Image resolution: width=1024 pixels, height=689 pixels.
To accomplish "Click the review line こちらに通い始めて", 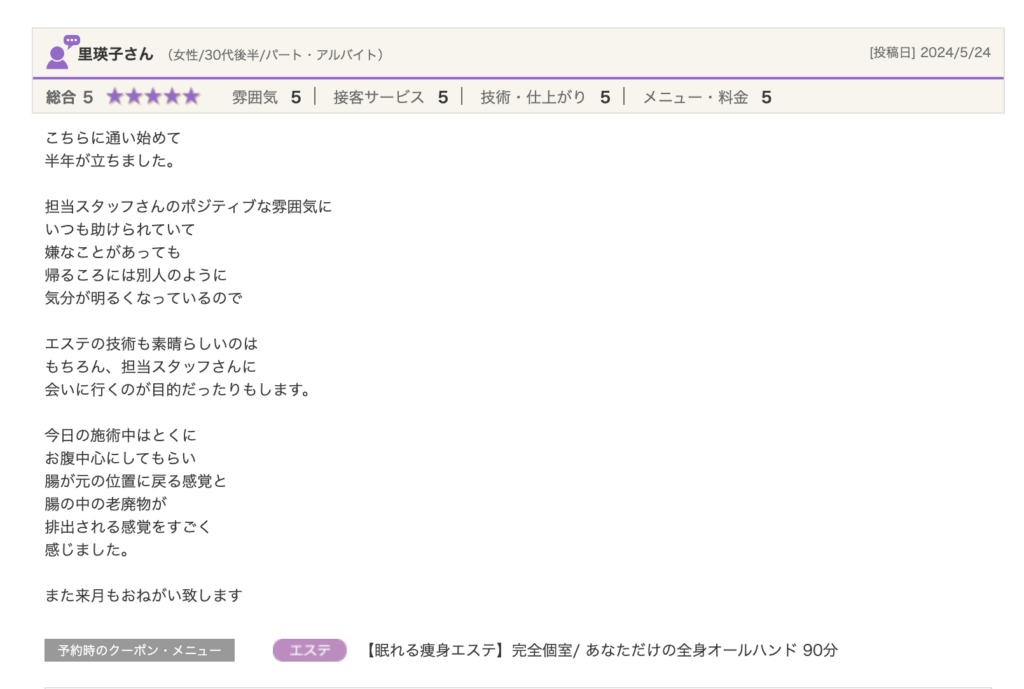I will coord(113,138).
